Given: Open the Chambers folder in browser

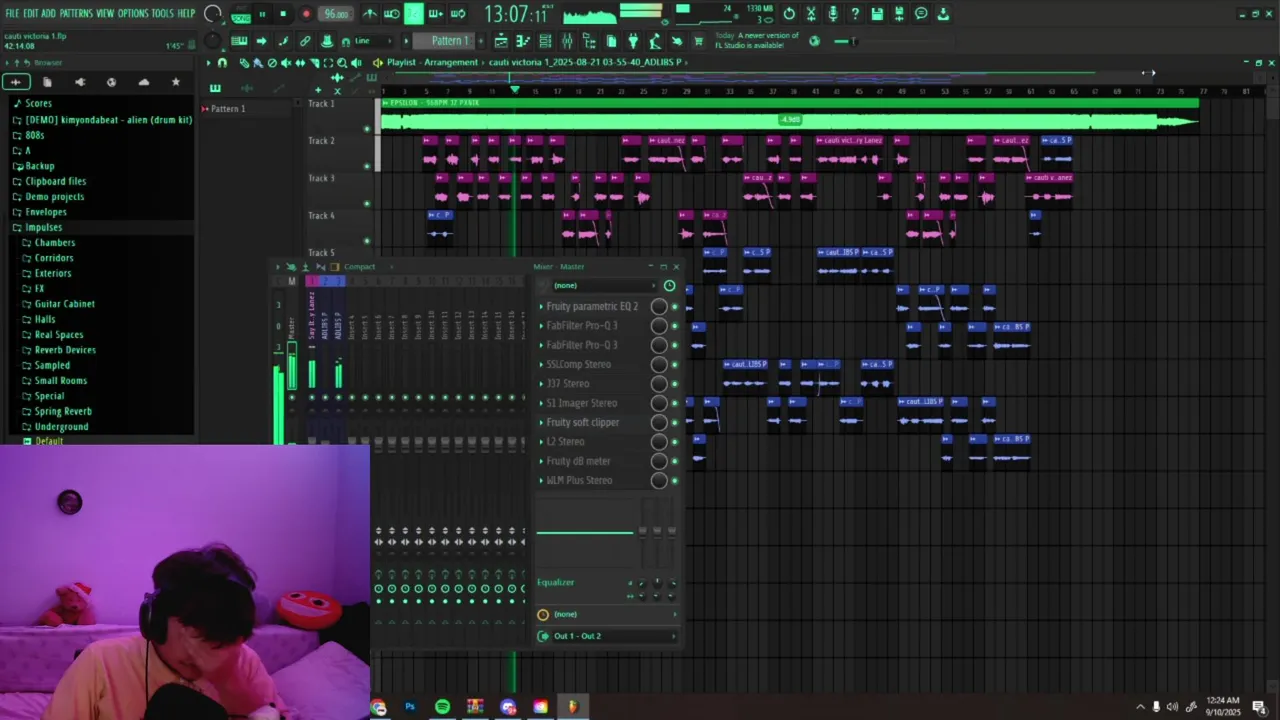Looking at the screenshot, I should tap(55, 243).
